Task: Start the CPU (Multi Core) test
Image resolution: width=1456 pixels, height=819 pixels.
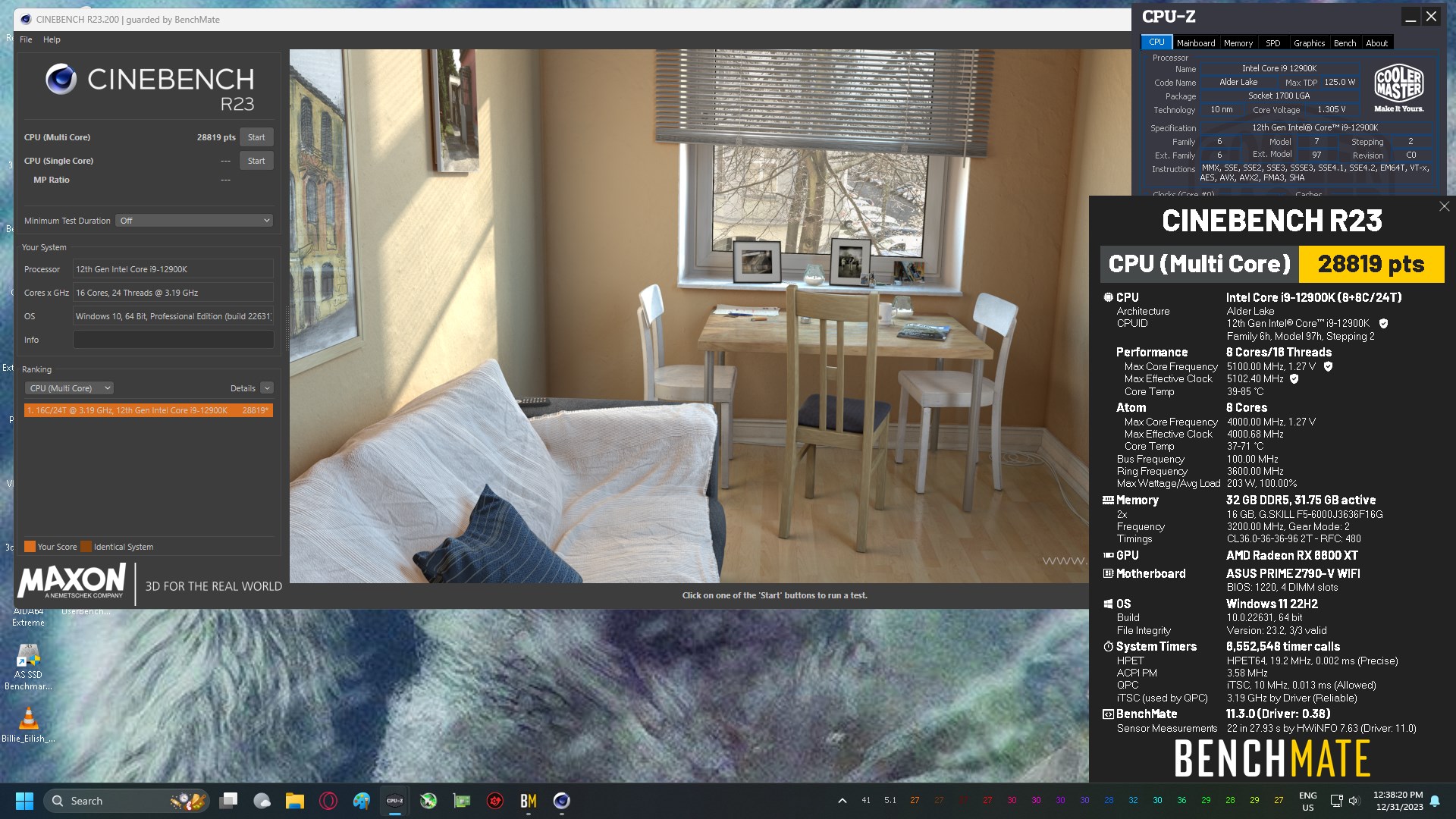Action: click(x=256, y=137)
